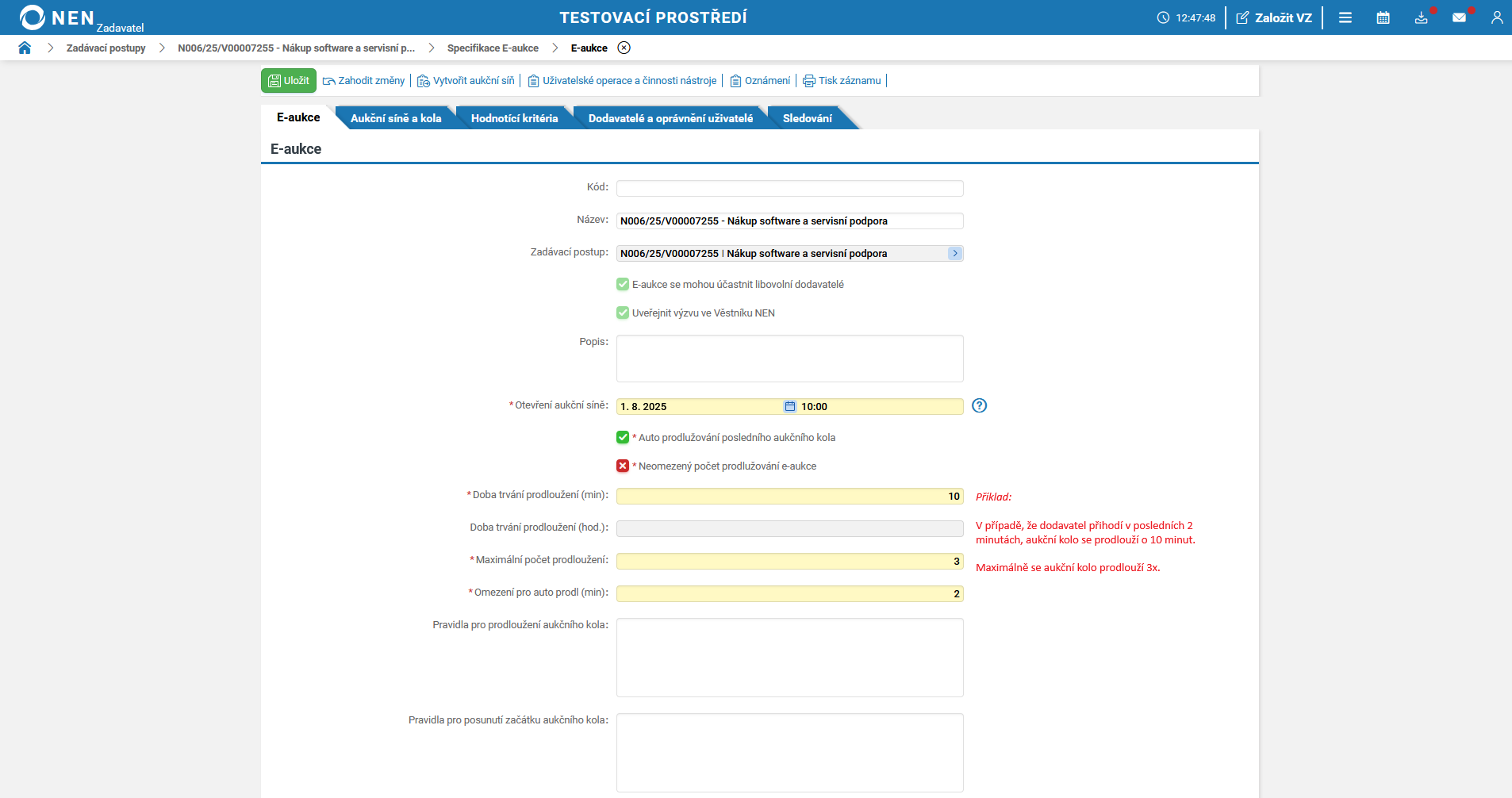Screen dimensions: 1512x798
Task: Open the downloads icon in header
Action: coord(1421,17)
